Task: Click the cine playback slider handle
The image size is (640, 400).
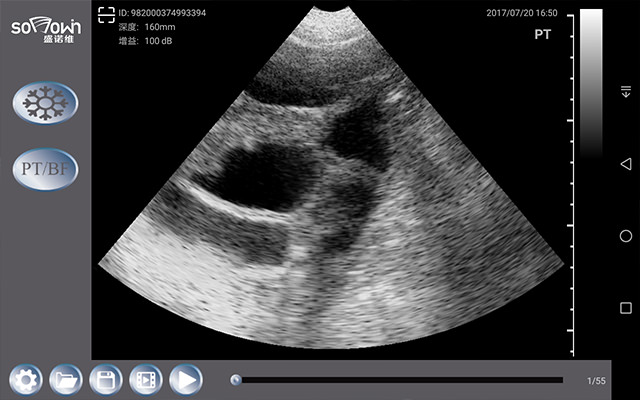Action: click(x=236, y=380)
